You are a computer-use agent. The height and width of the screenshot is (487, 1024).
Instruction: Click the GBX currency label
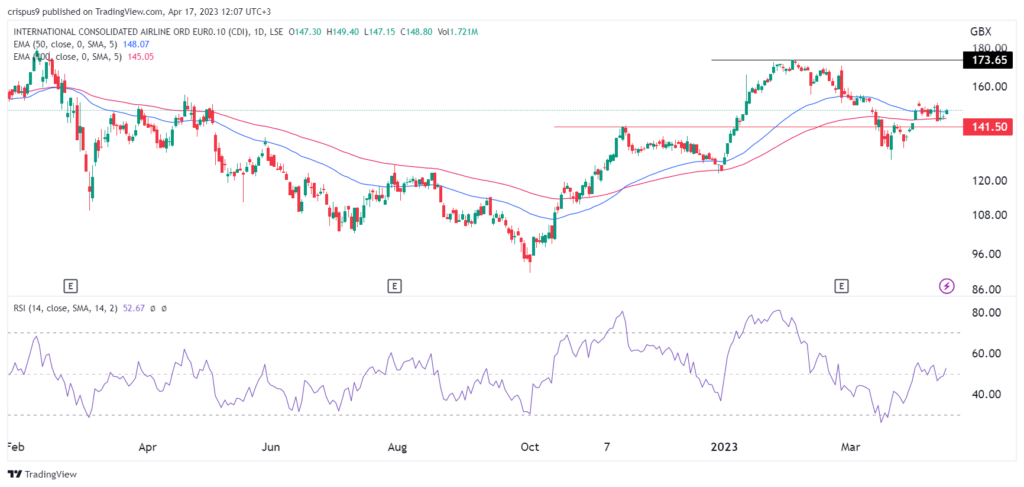coord(981,32)
